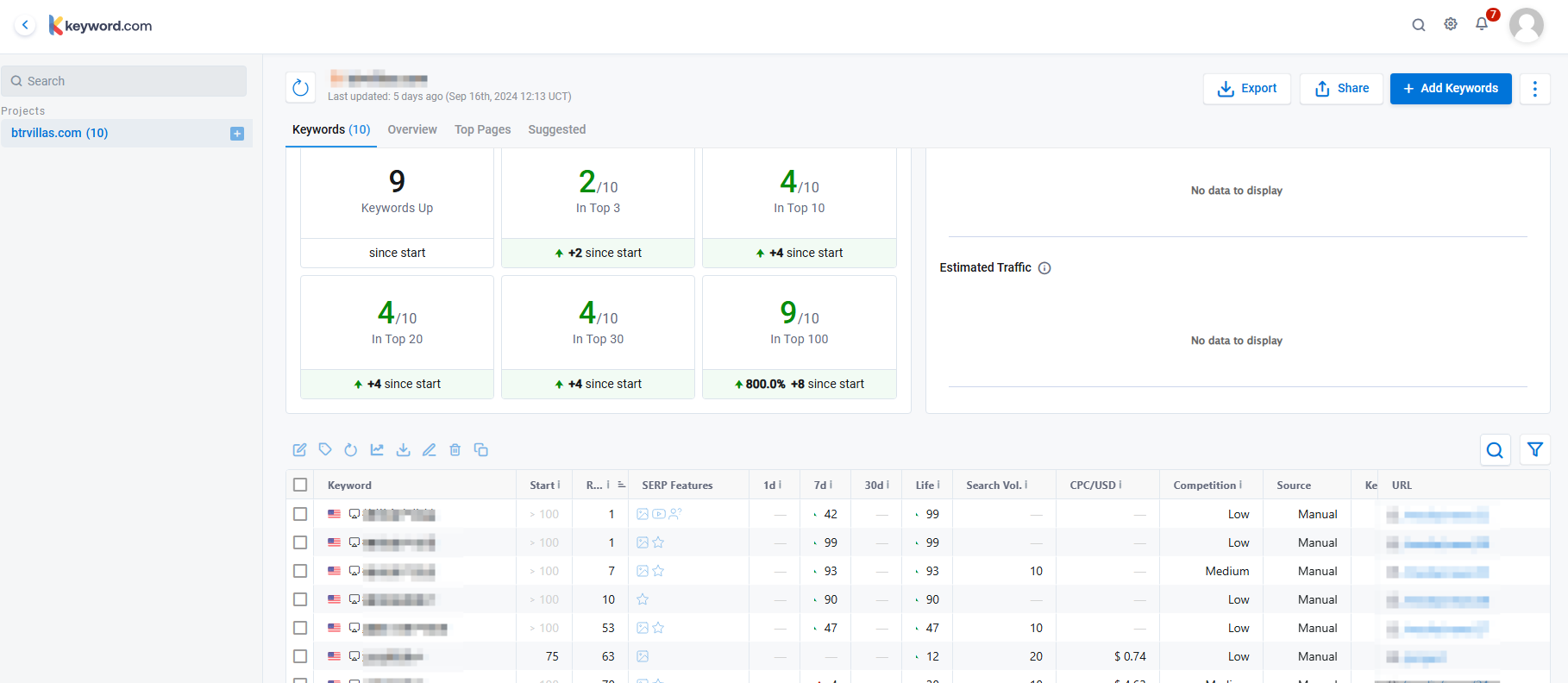Open the chart trend icon in toolbar
1568x683 pixels.
pyautogui.click(x=377, y=449)
